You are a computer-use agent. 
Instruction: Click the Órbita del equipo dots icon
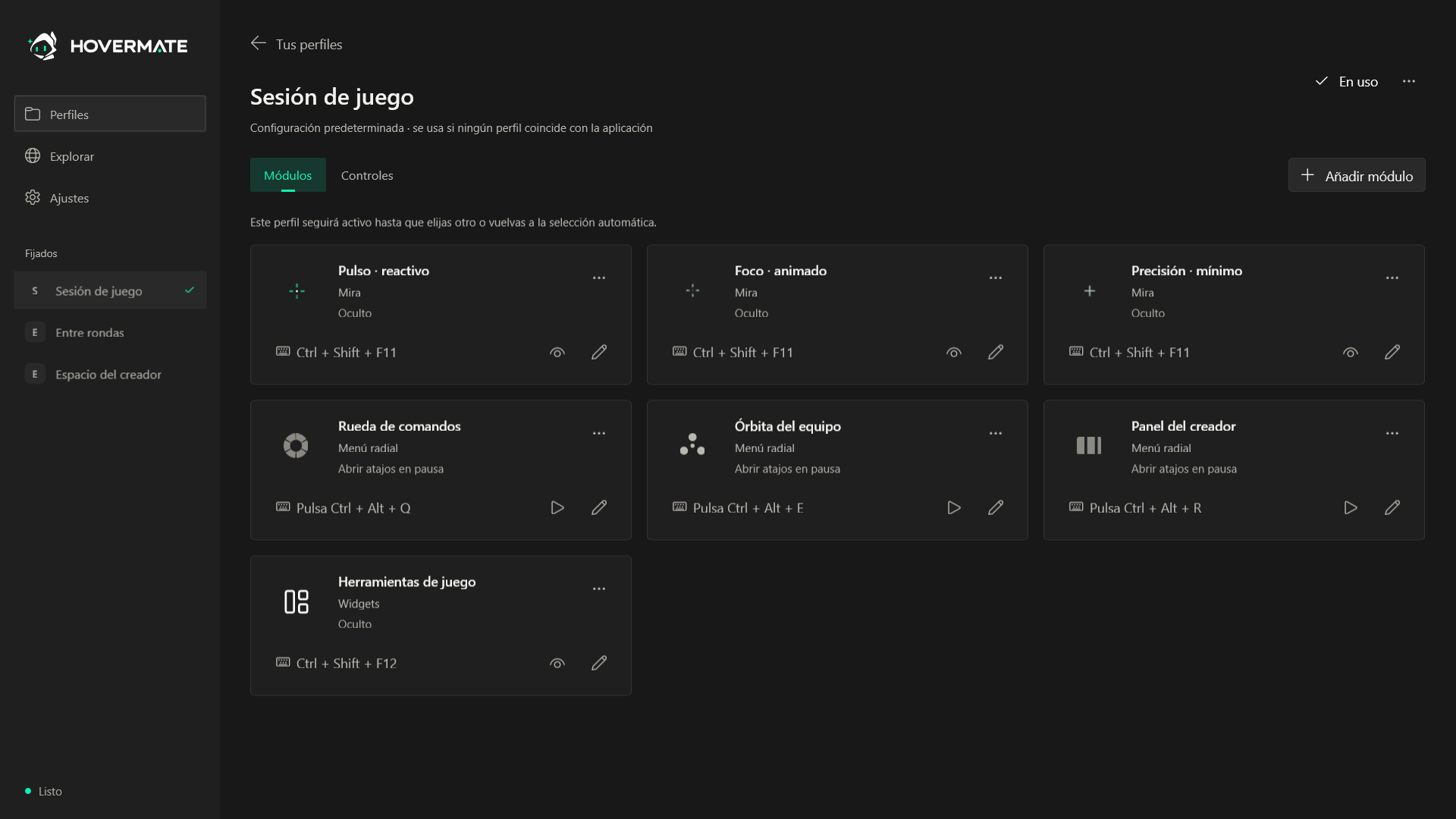(692, 444)
